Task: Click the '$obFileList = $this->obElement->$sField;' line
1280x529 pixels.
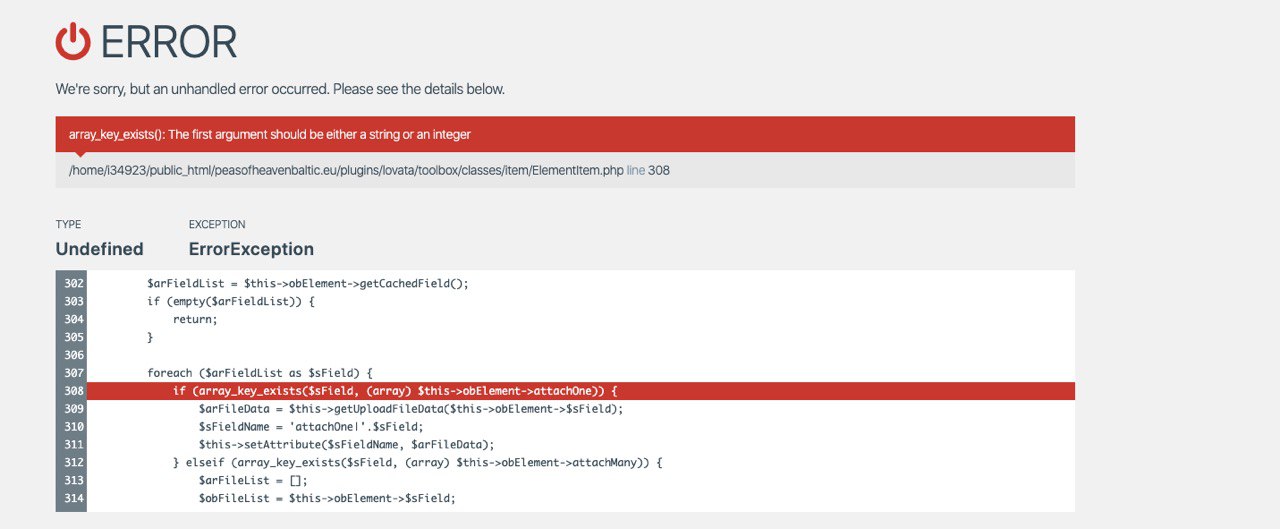Action: [x=327, y=499]
